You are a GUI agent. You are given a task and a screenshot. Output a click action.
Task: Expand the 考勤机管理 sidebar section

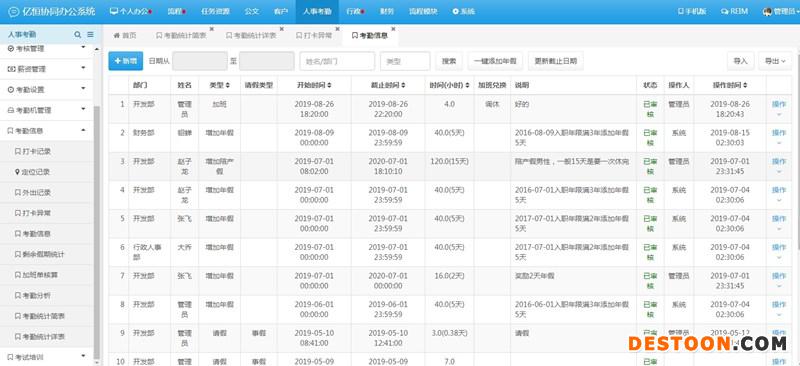coord(47,110)
